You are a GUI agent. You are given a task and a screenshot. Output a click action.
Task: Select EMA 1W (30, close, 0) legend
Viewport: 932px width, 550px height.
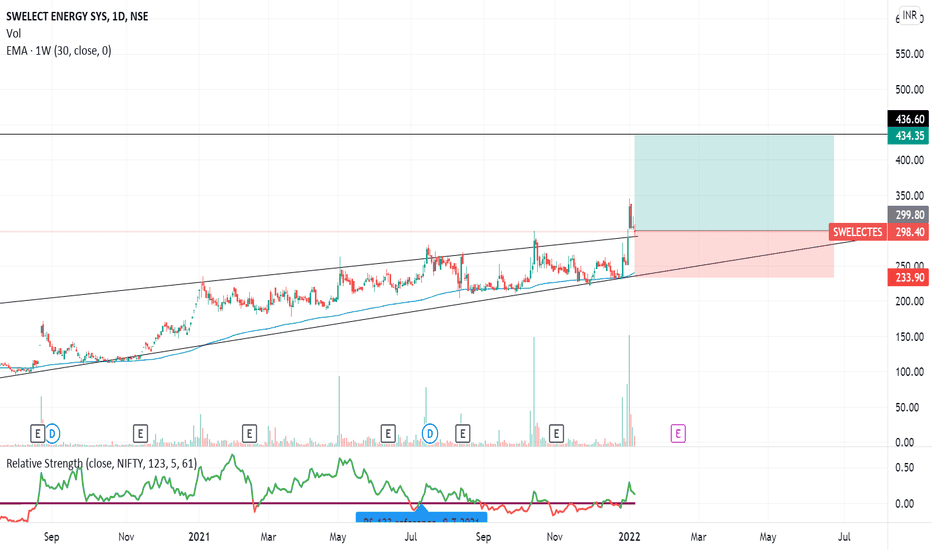(x=59, y=51)
